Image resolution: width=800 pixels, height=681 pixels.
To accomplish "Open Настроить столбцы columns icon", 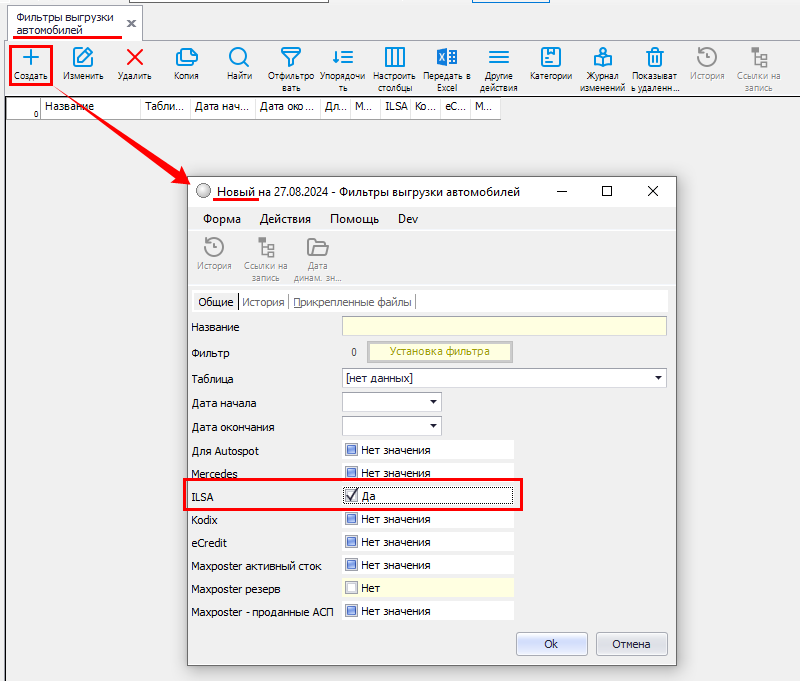I will pyautogui.click(x=395, y=58).
